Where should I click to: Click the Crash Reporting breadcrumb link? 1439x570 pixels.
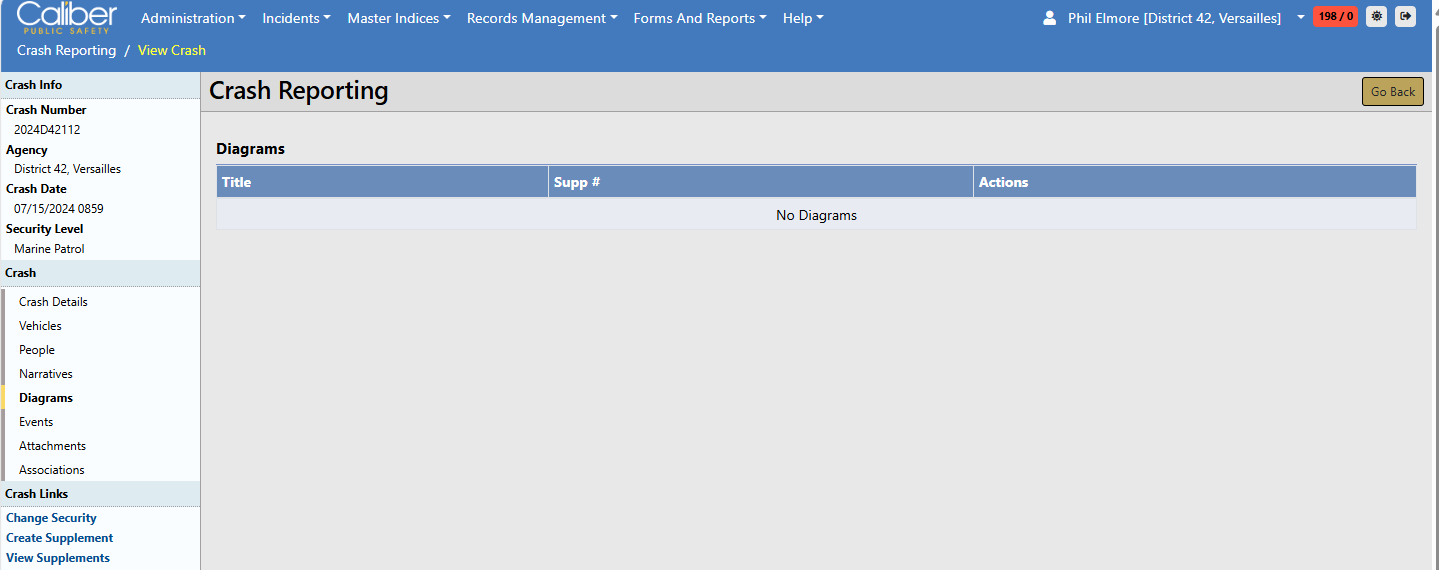click(66, 50)
